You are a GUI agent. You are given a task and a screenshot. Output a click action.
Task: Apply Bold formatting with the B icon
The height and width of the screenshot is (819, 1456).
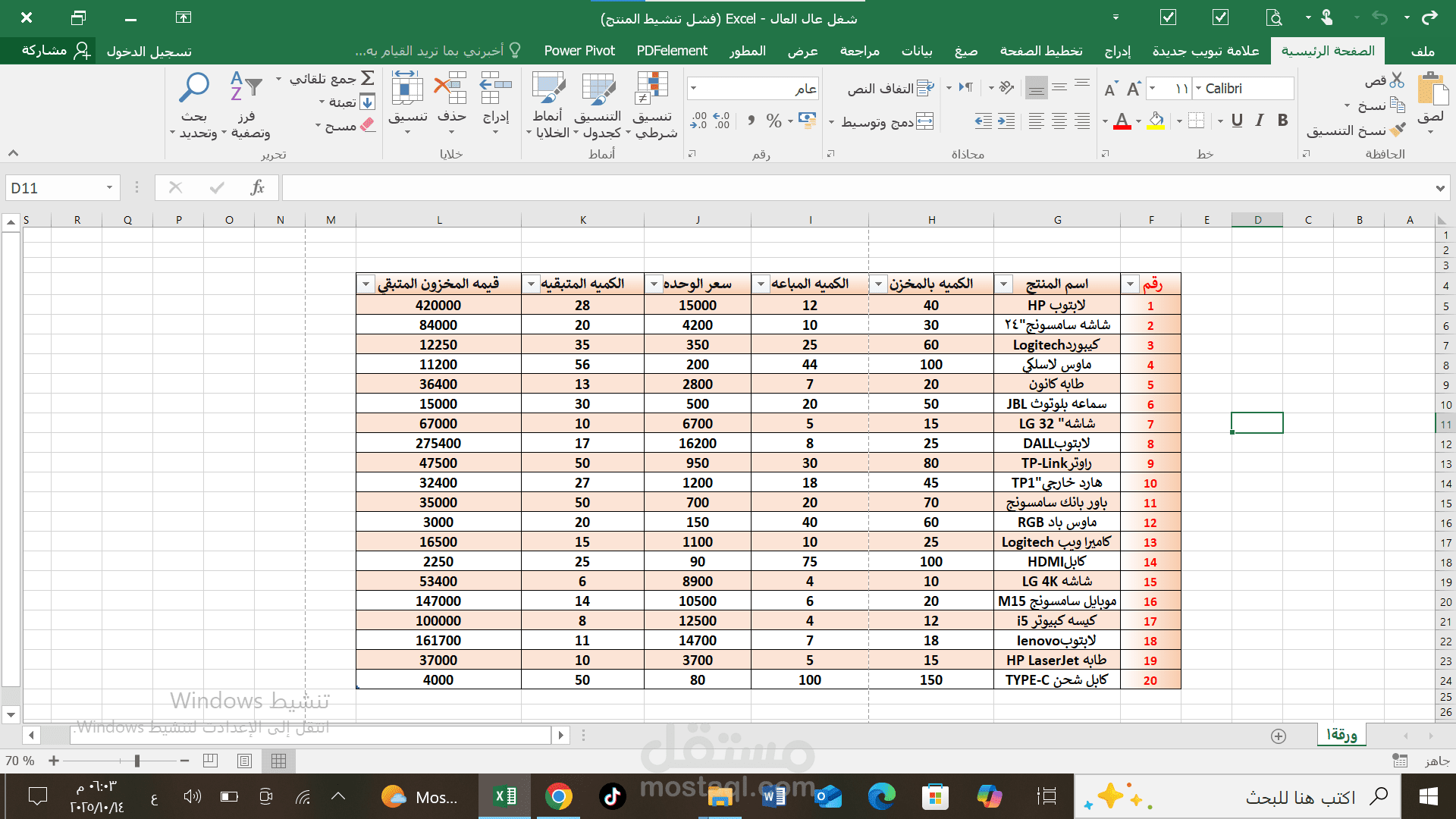tap(1282, 121)
